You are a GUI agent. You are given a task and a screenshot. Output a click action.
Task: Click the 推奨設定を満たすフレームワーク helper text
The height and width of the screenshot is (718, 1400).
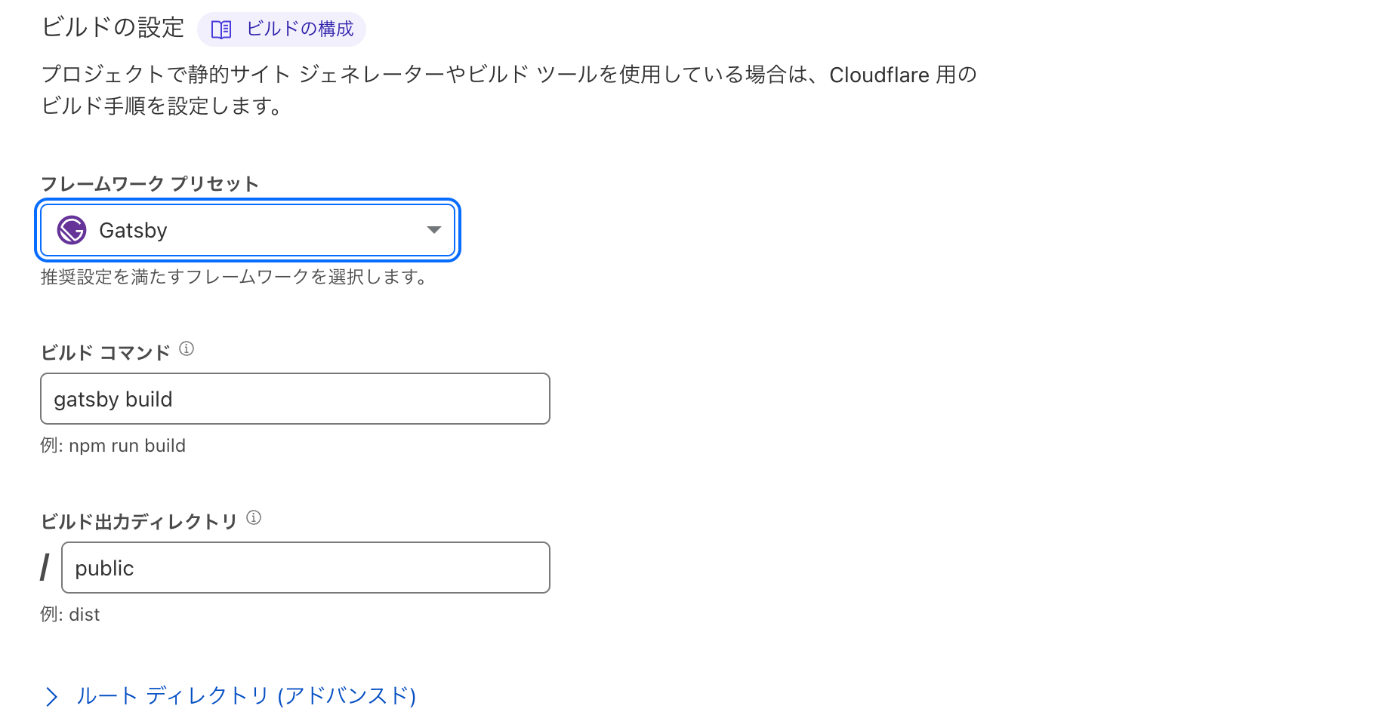234,276
